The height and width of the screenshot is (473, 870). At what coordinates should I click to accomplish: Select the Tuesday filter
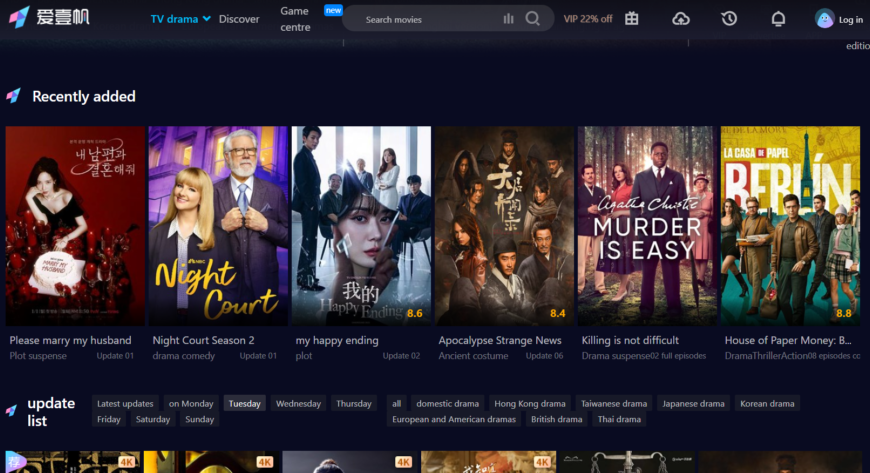click(245, 404)
